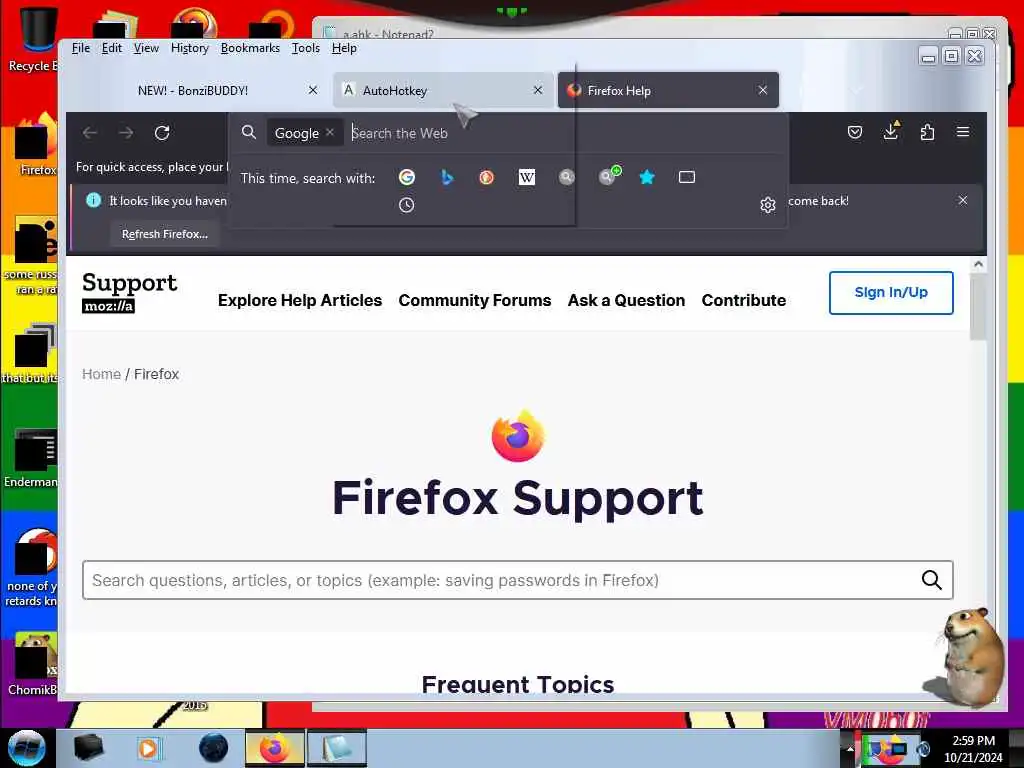Screen dimensions: 1024x768
Task: Click the Firefox reload button
Action: coord(162,133)
